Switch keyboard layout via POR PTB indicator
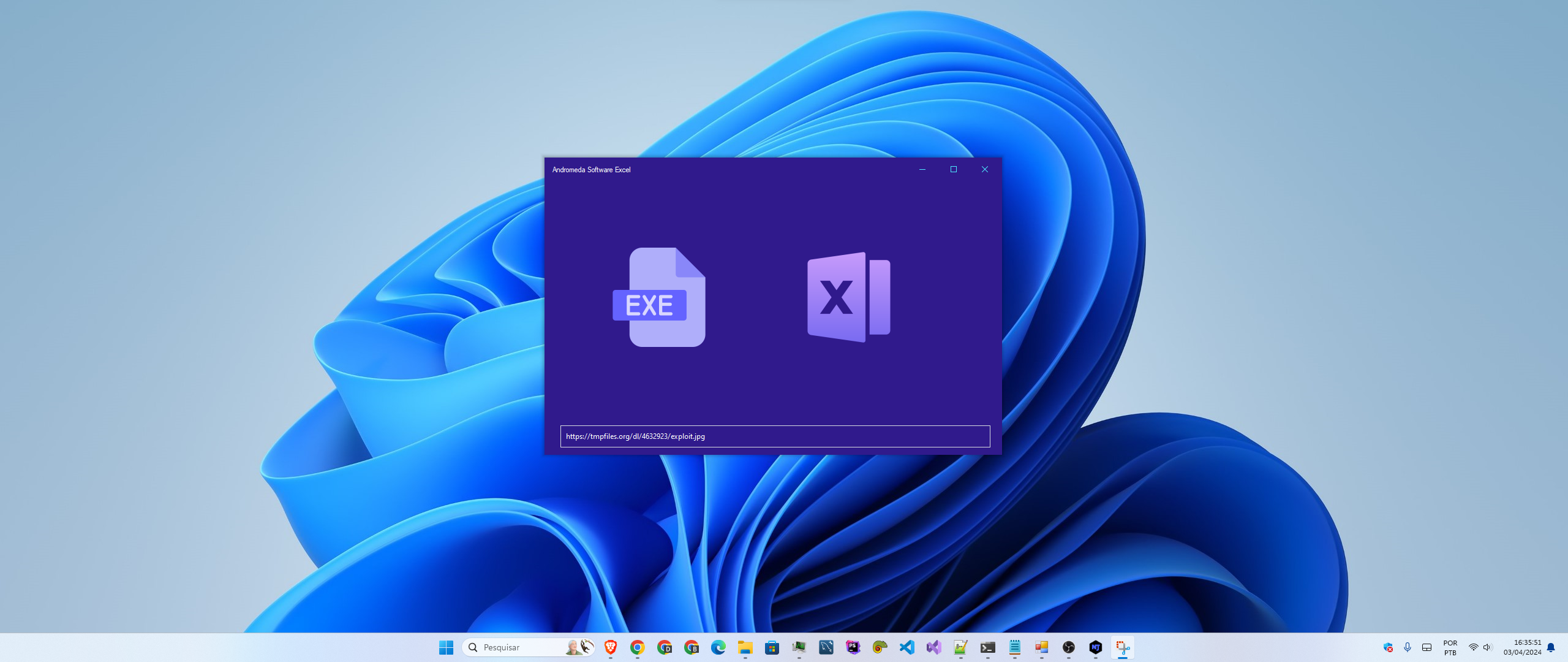The width and height of the screenshot is (1568, 662). (x=1449, y=647)
